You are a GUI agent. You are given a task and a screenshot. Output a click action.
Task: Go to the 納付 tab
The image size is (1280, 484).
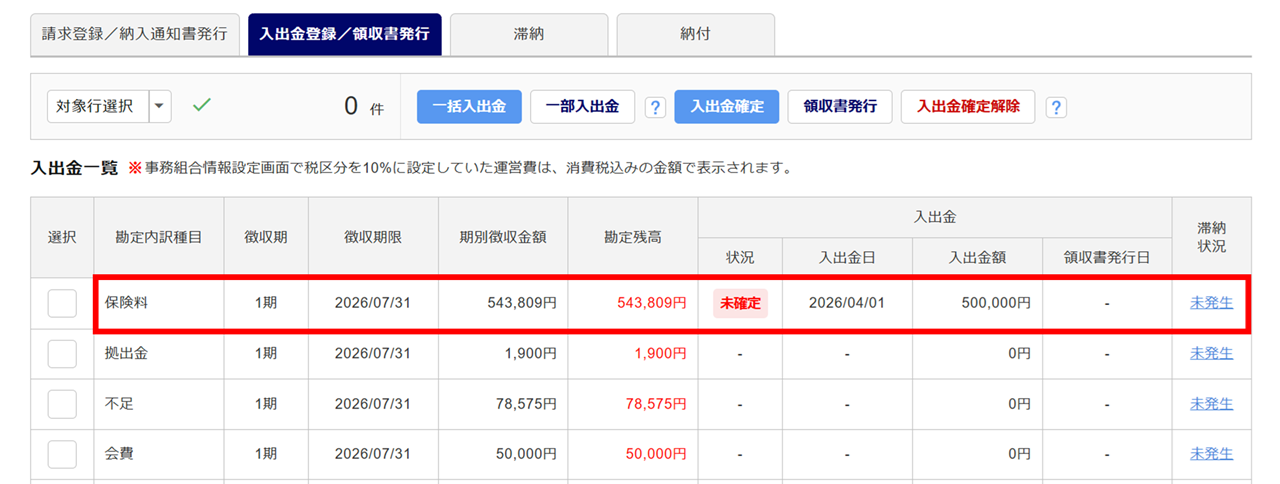coord(695,34)
